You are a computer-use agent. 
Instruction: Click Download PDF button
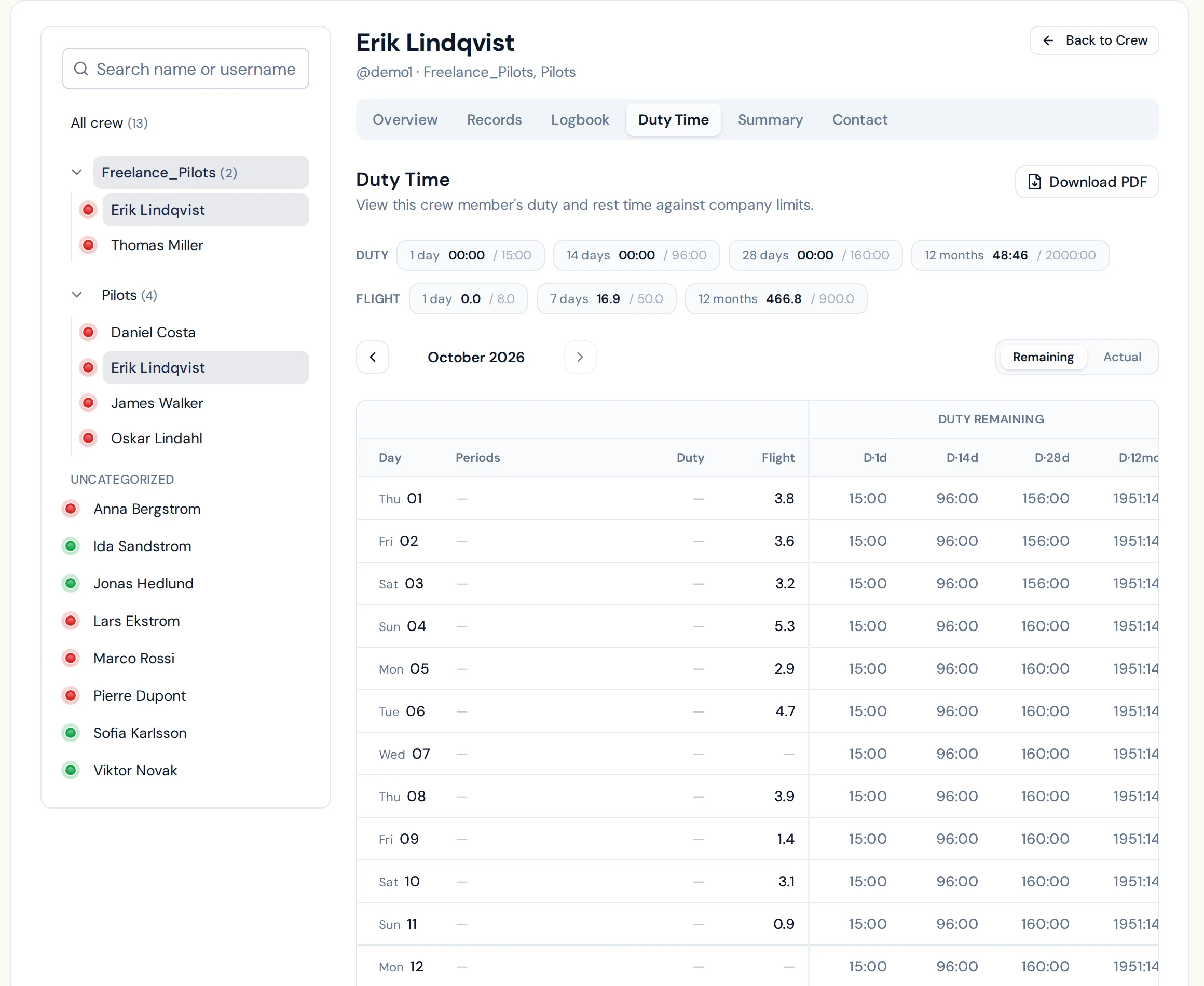coord(1086,182)
